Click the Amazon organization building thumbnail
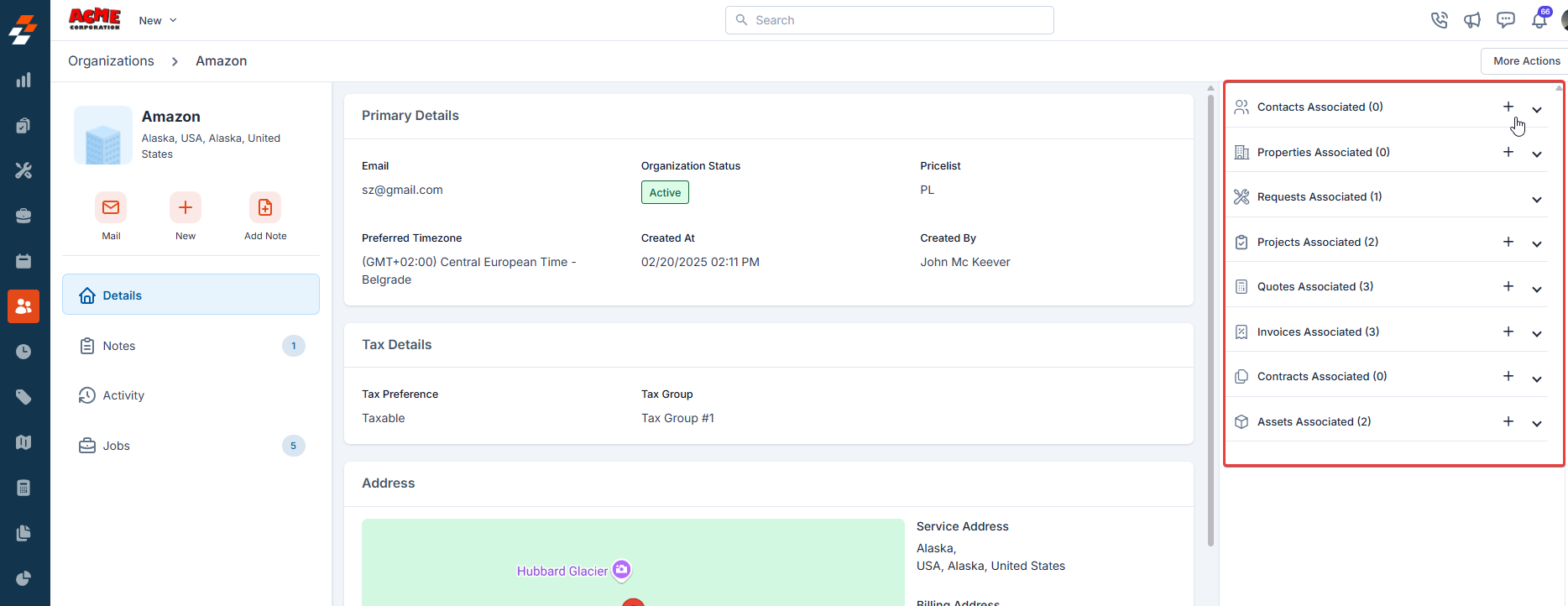The image size is (1568, 606). pyautogui.click(x=103, y=135)
